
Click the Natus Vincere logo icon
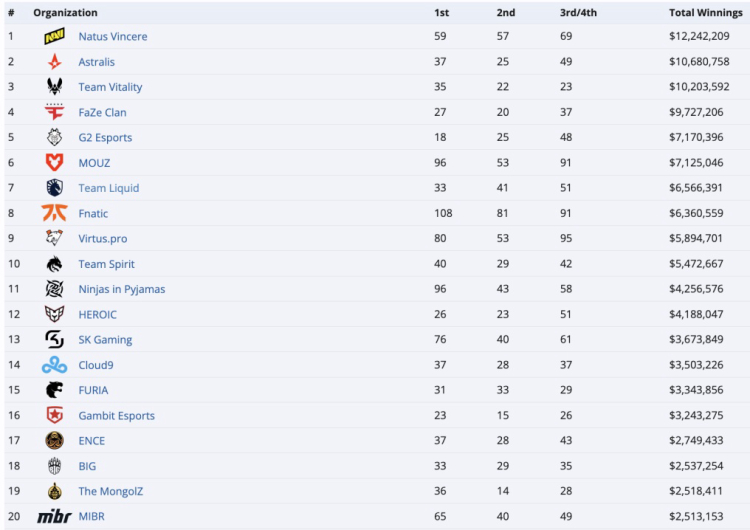pos(54,37)
